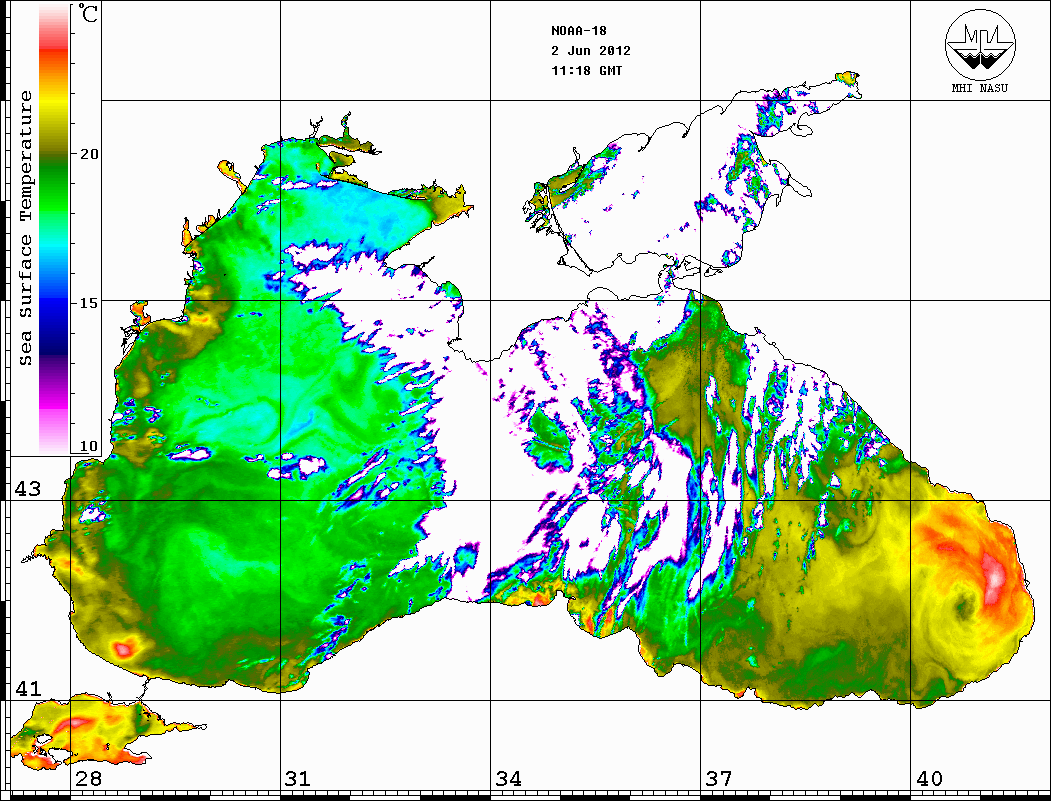Click the longitude label '37'
Viewport: 1051px width, 801px height.
(x=719, y=779)
